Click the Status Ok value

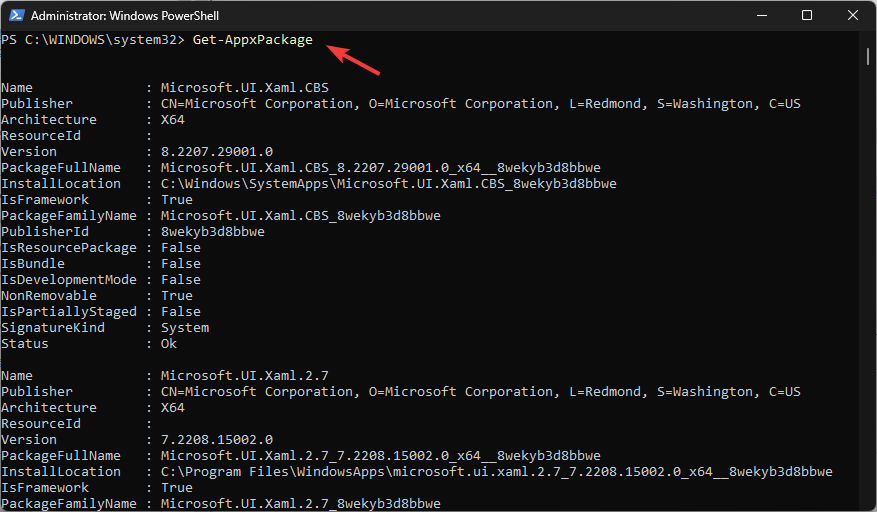click(x=169, y=344)
